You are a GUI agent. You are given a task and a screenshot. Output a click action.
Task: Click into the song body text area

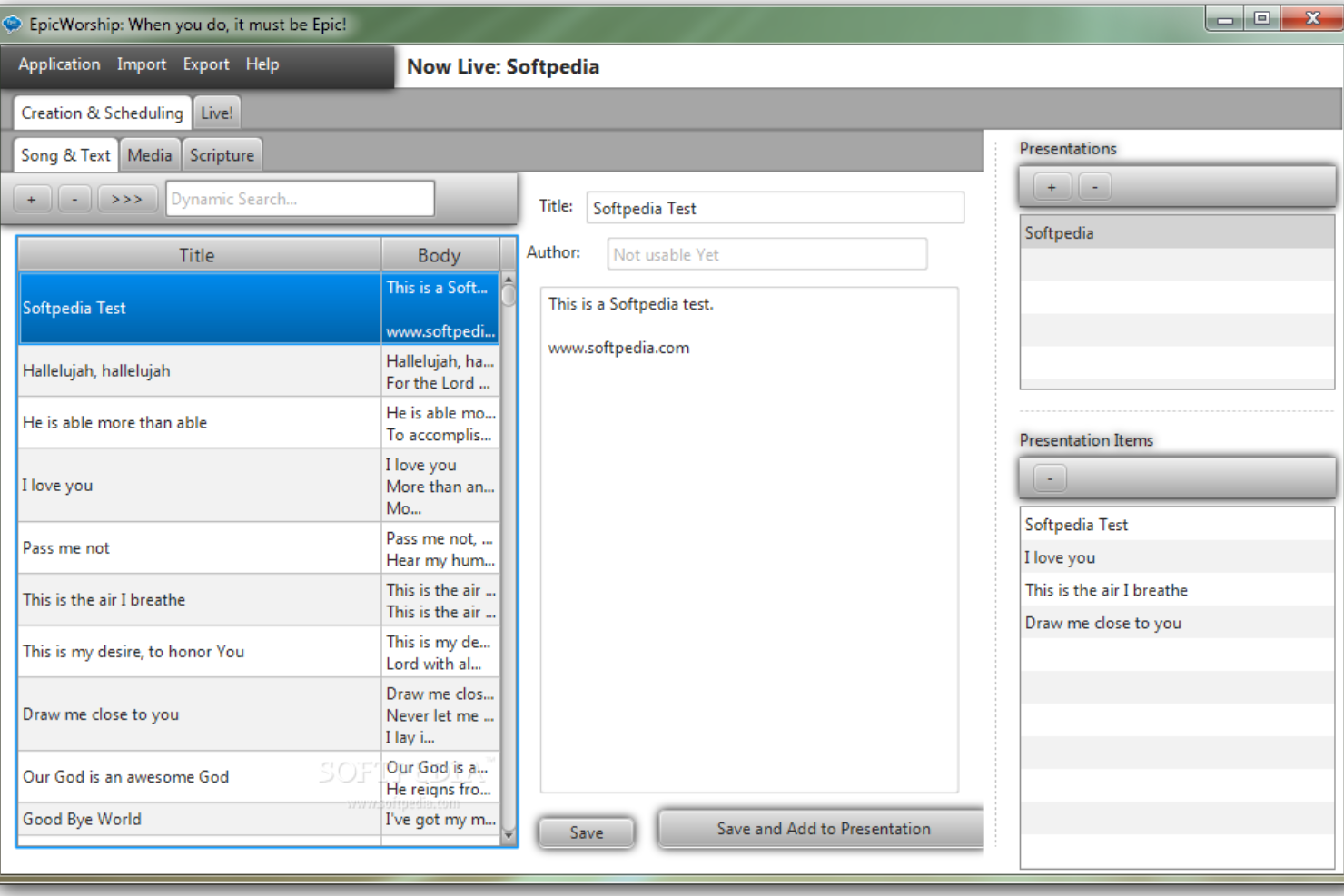click(749, 540)
